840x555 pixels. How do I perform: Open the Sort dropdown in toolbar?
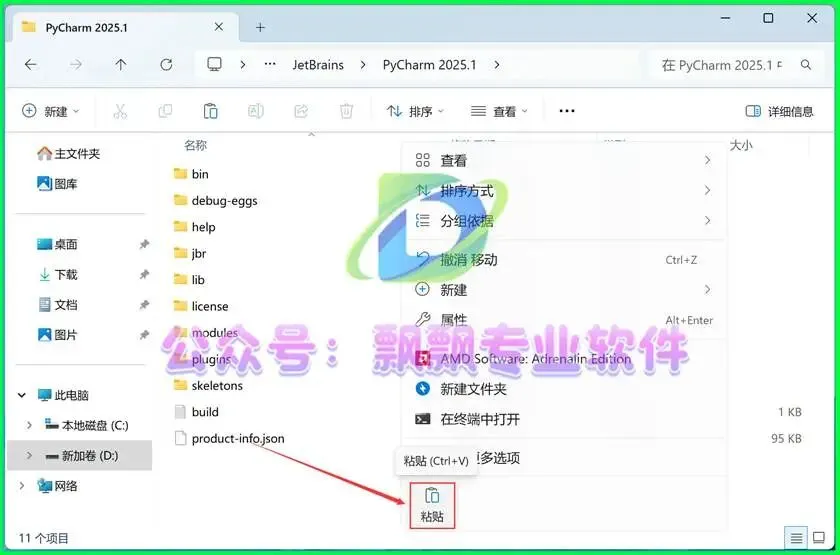415,111
